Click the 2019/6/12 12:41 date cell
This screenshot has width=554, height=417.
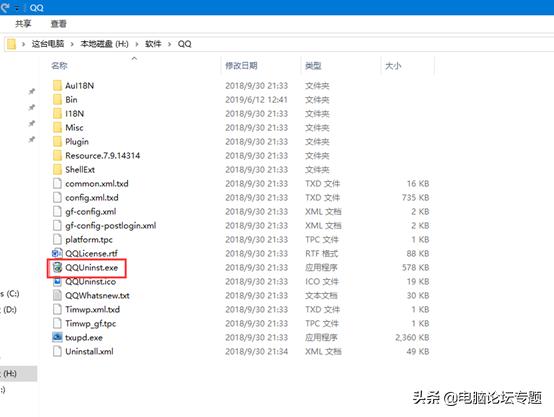click(x=257, y=100)
